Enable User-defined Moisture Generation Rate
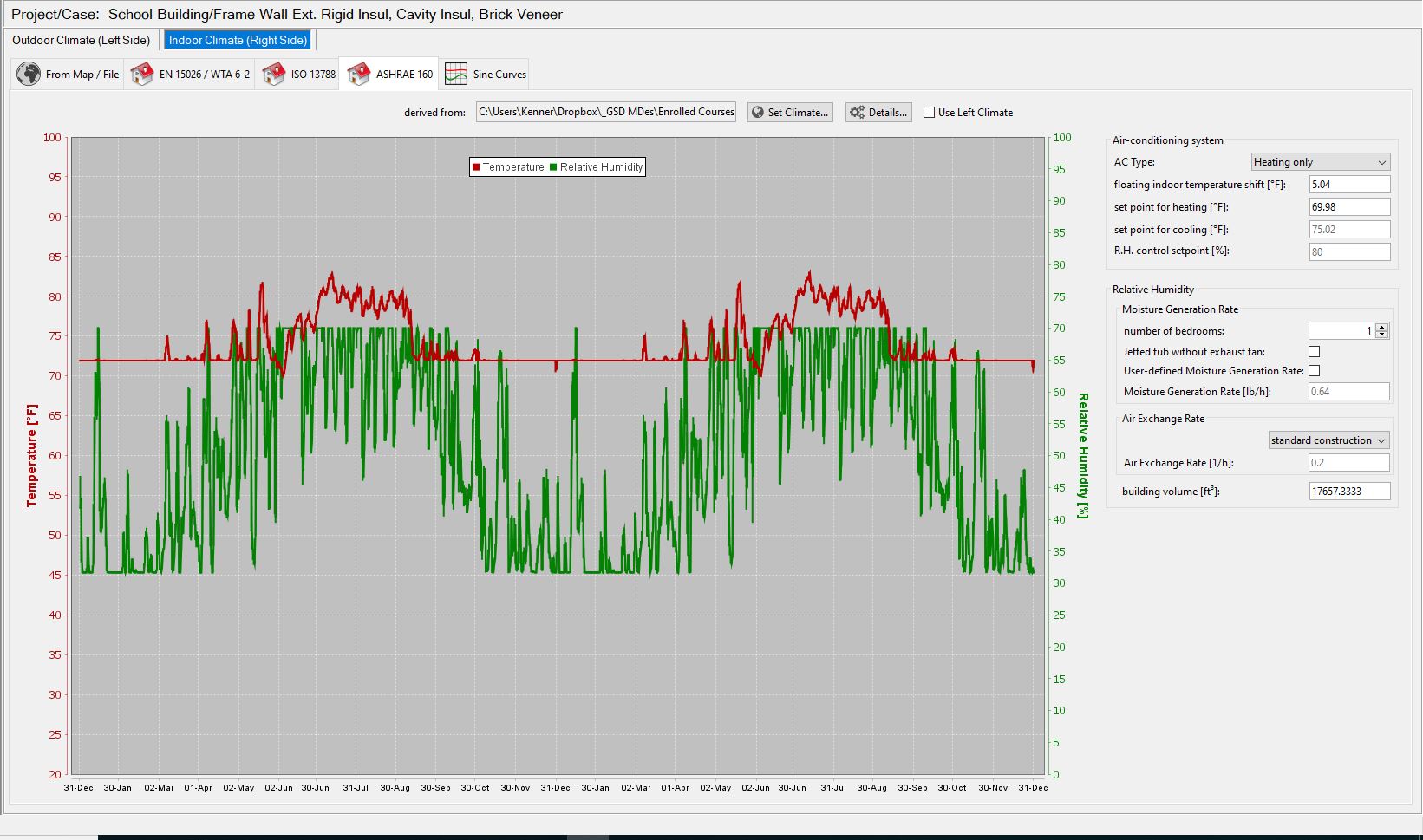Screen dimensions: 1423x840 tap(1315, 370)
